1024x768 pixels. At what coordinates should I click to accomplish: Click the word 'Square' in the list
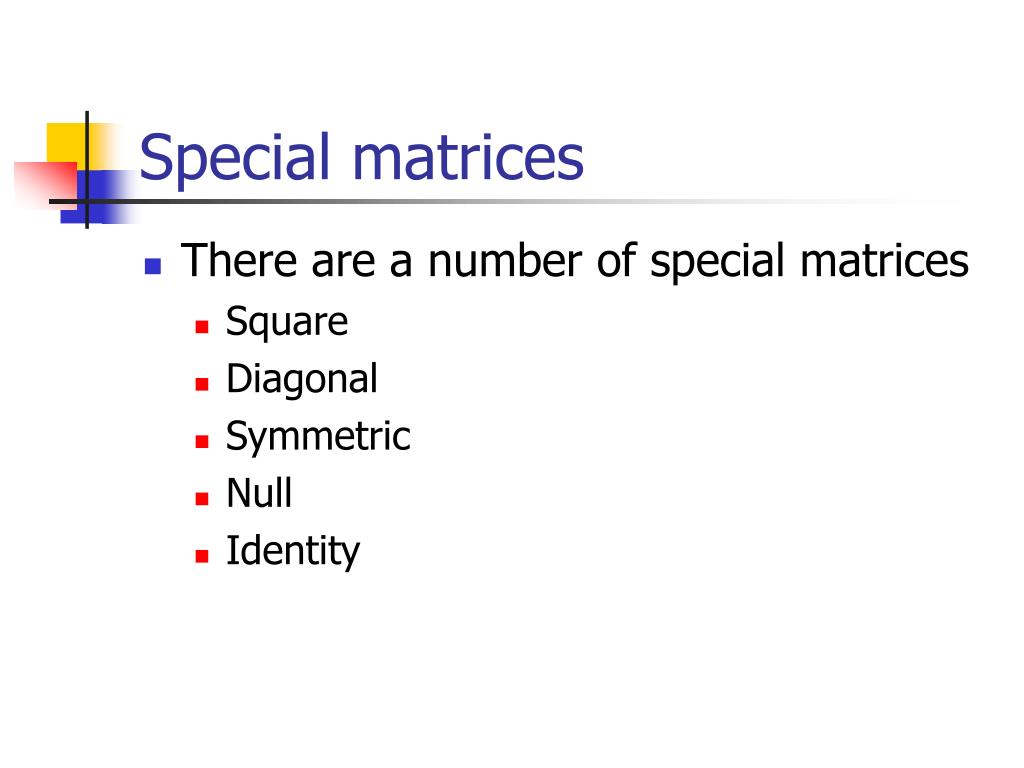(x=287, y=321)
